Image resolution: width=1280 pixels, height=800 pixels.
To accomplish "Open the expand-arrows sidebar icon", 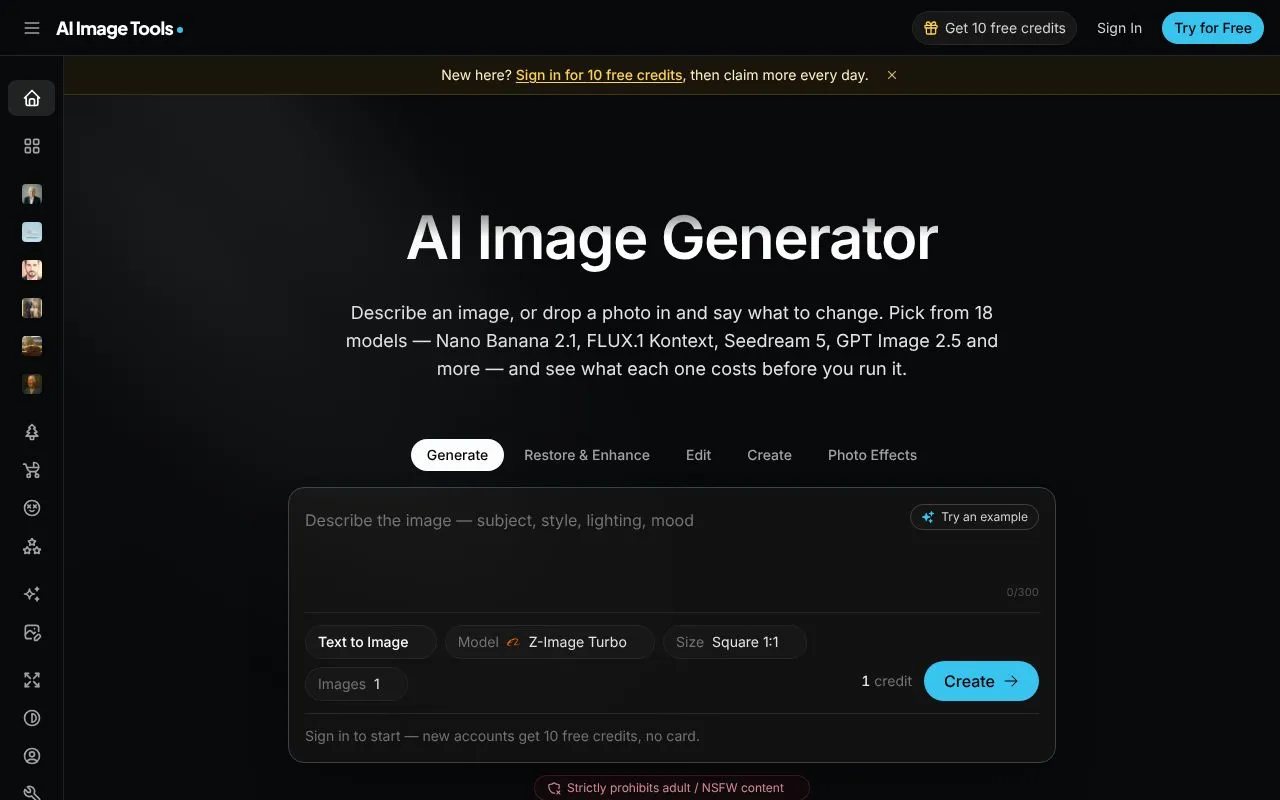I will 32,680.
